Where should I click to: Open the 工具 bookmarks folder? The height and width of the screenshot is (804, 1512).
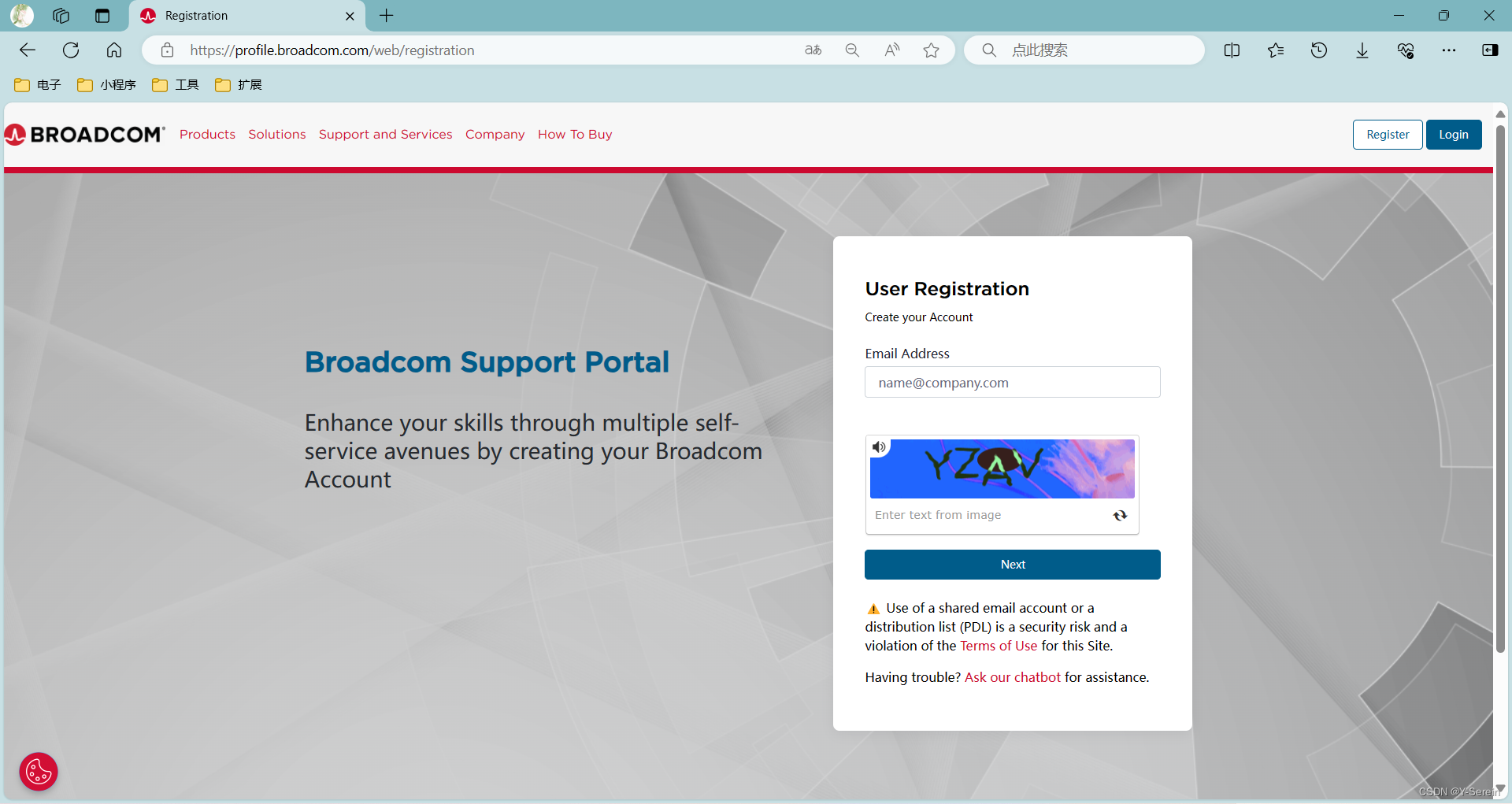point(175,84)
